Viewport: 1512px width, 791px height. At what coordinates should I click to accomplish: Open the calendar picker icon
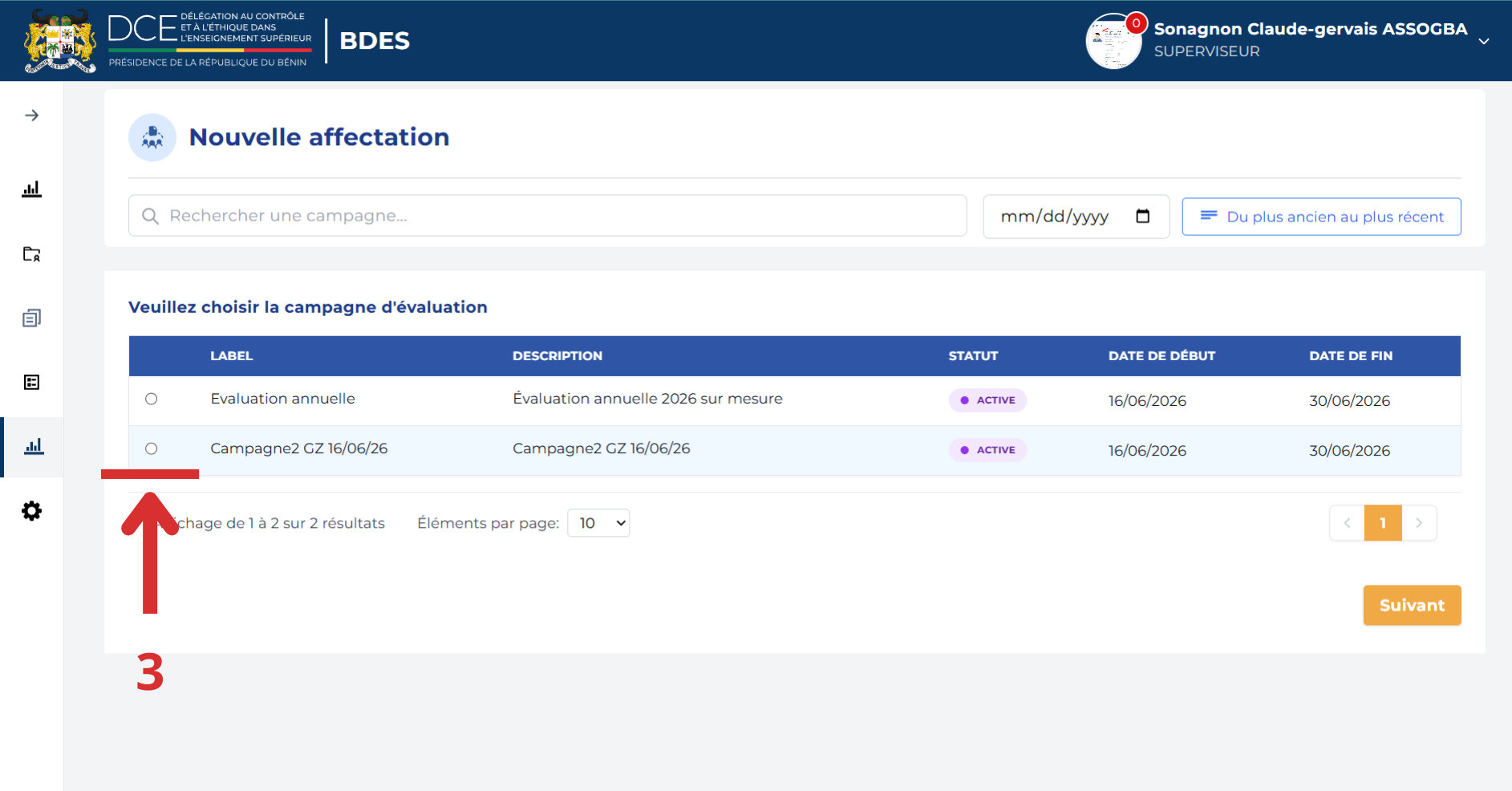pos(1143,216)
